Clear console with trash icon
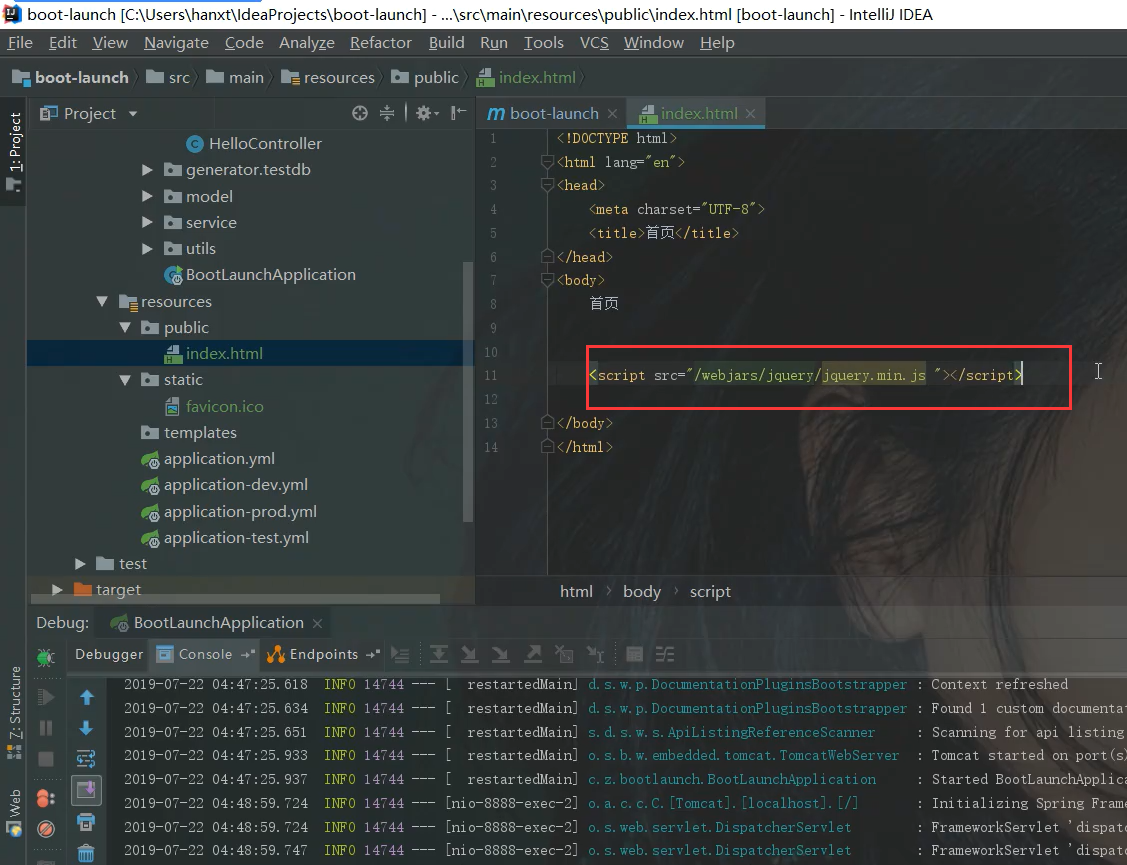This screenshot has width=1127, height=865. 86,853
